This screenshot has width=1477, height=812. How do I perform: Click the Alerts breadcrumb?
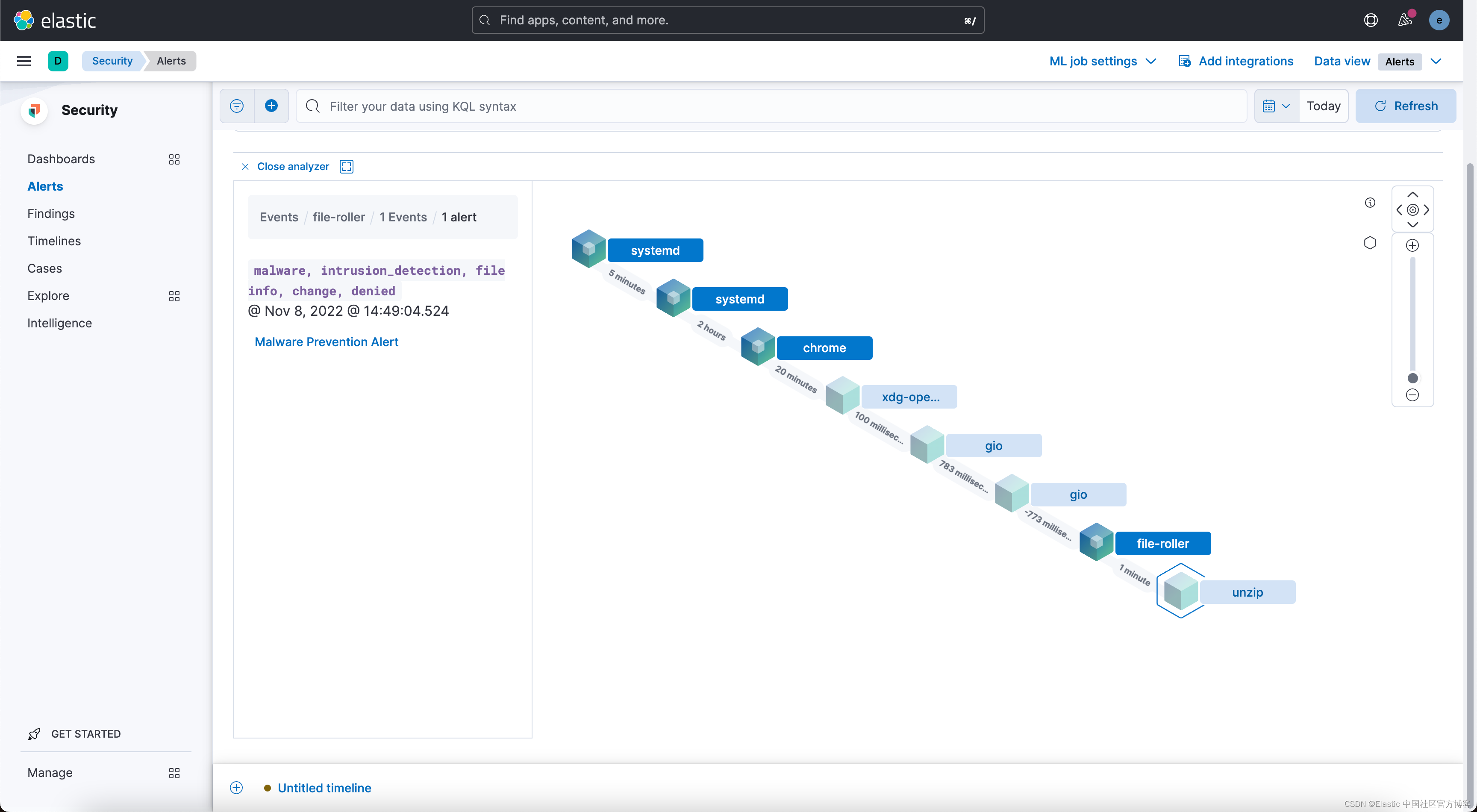tap(171, 61)
